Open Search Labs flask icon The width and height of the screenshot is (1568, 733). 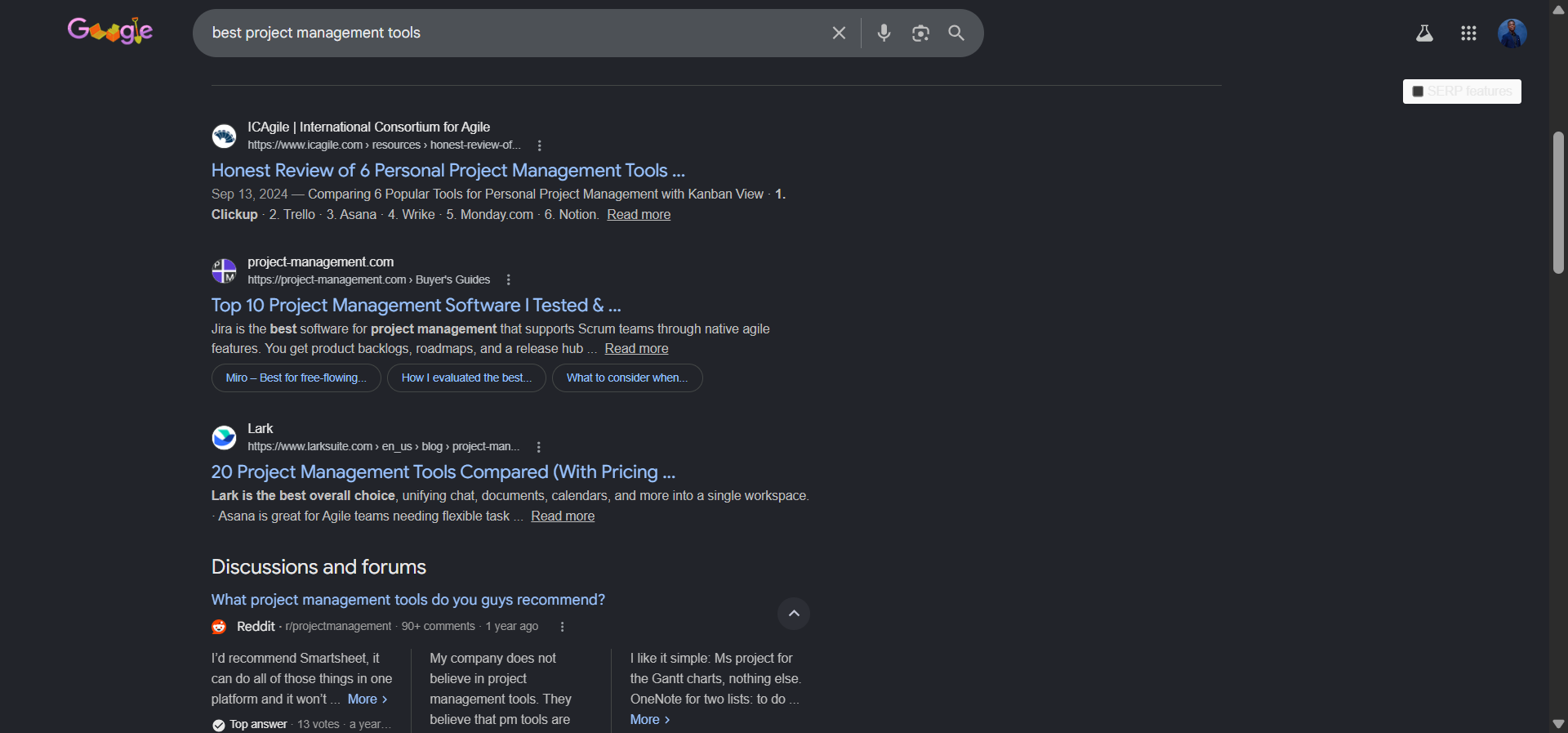coord(1424,33)
